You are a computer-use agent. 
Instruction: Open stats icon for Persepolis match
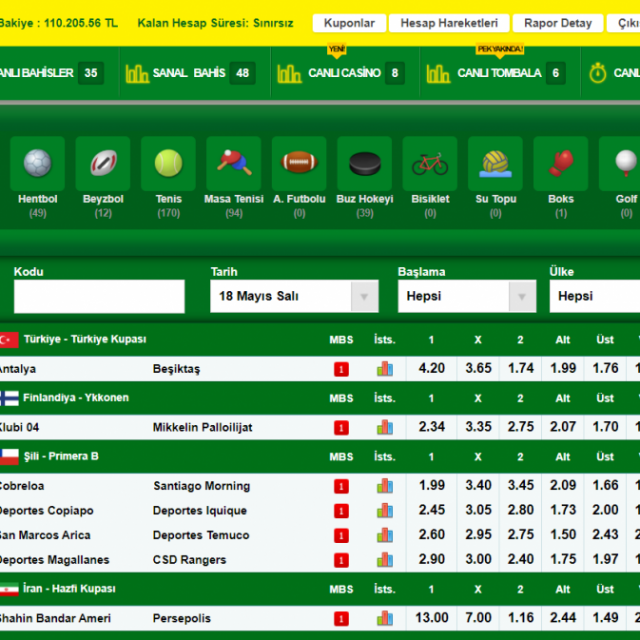384,618
